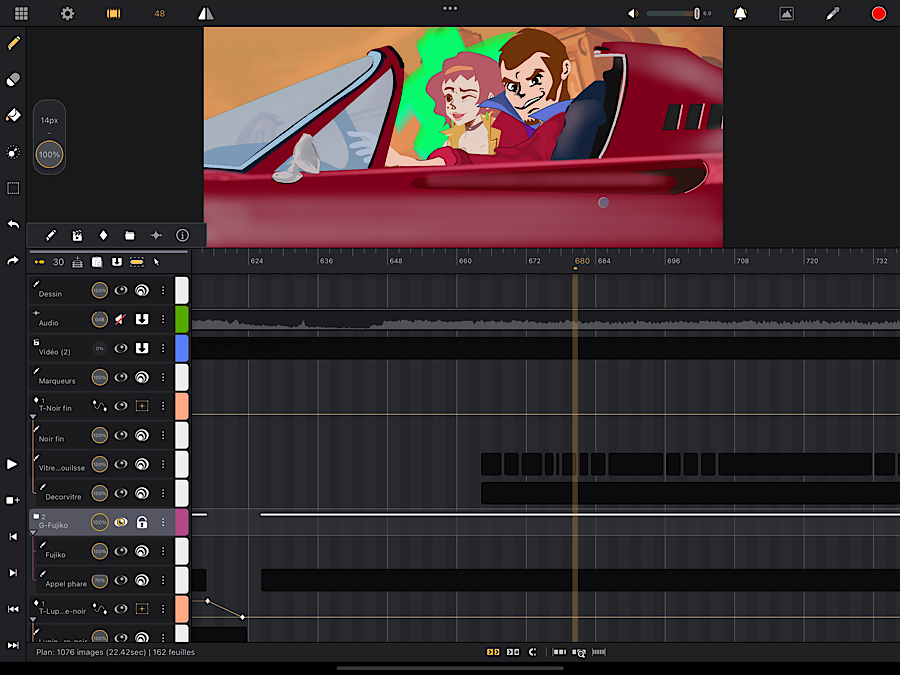Hide the Decorvitre layer
This screenshot has height=675, width=900.
point(121,494)
